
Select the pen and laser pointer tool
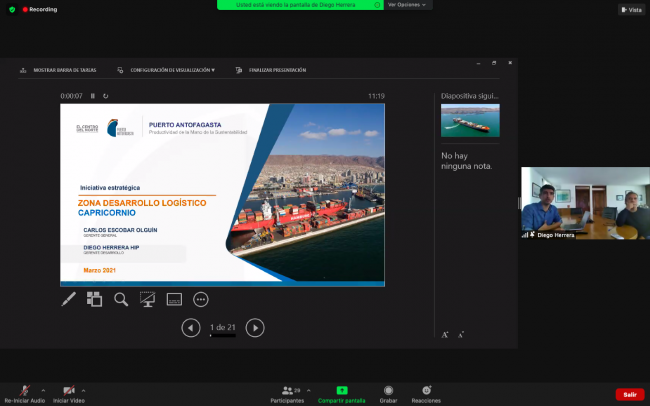(x=68, y=299)
